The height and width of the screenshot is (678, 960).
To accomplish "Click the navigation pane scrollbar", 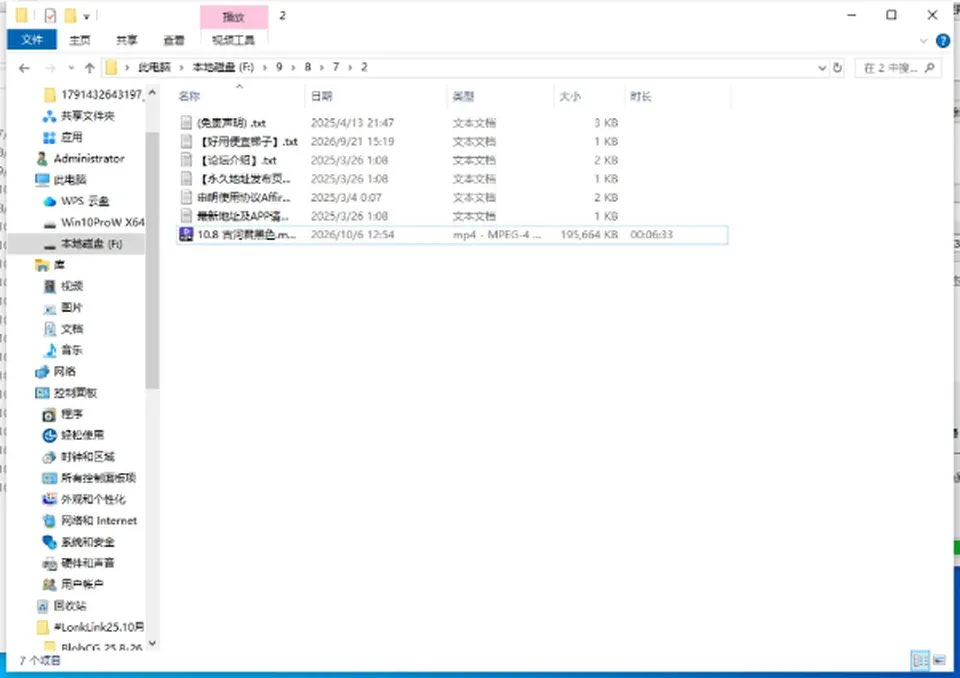I will pyautogui.click(x=152, y=260).
